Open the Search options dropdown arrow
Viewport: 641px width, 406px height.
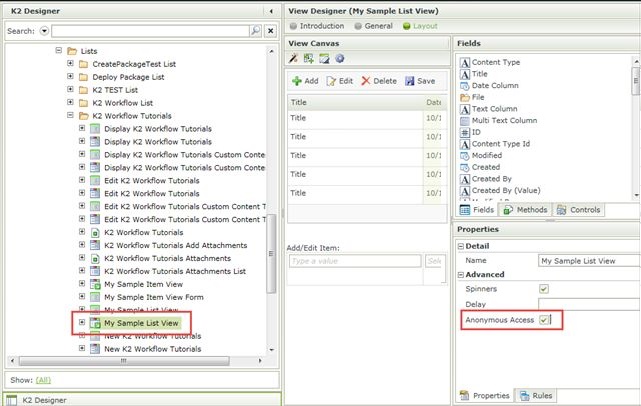[44, 31]
